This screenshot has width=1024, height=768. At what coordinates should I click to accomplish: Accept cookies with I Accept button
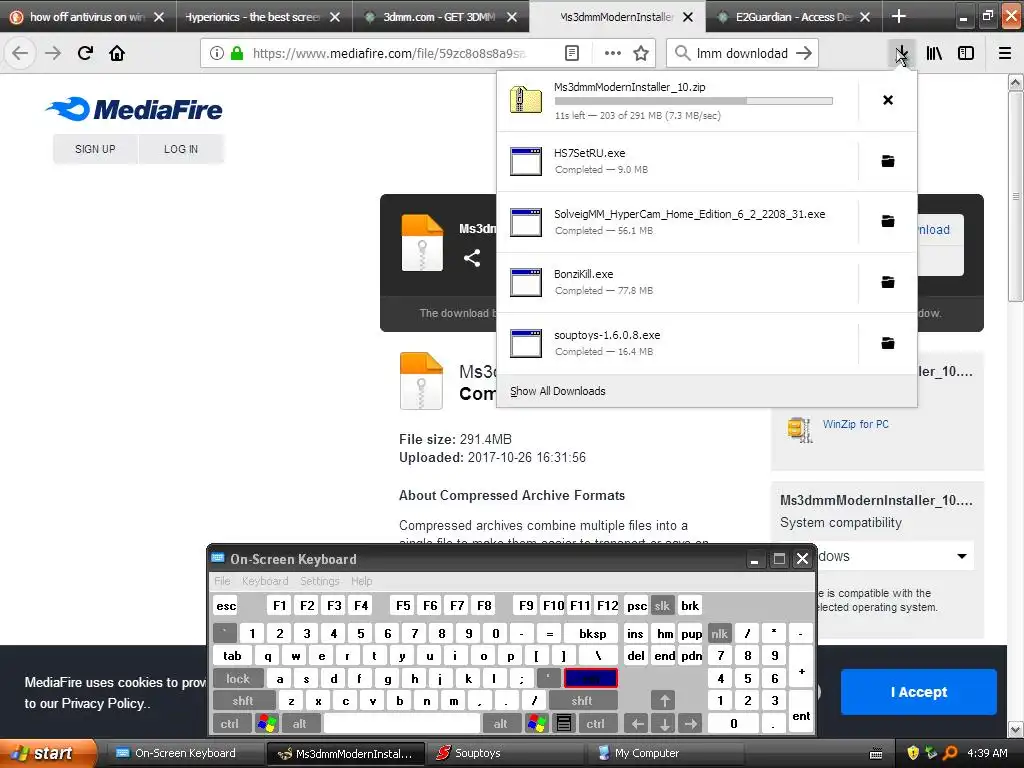point(919,692)
